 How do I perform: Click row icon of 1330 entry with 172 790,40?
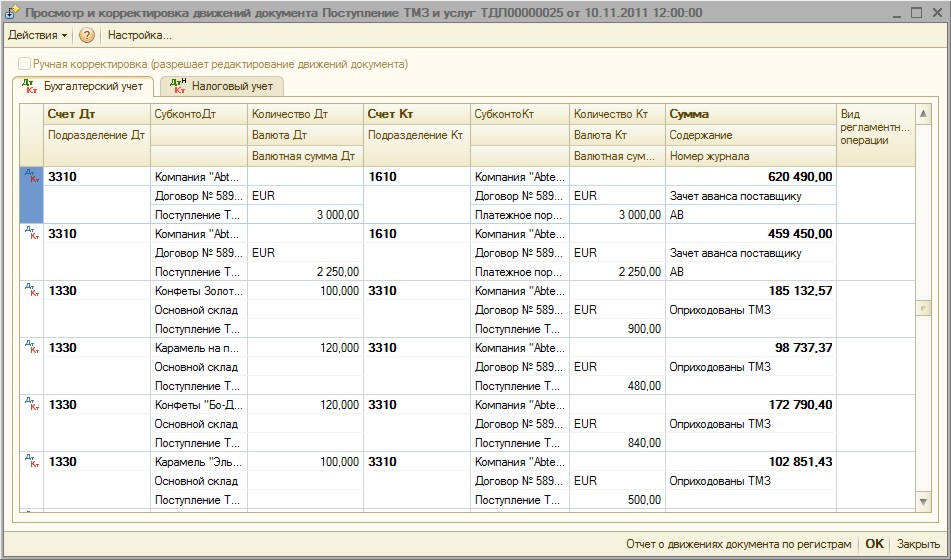[30, 404]
